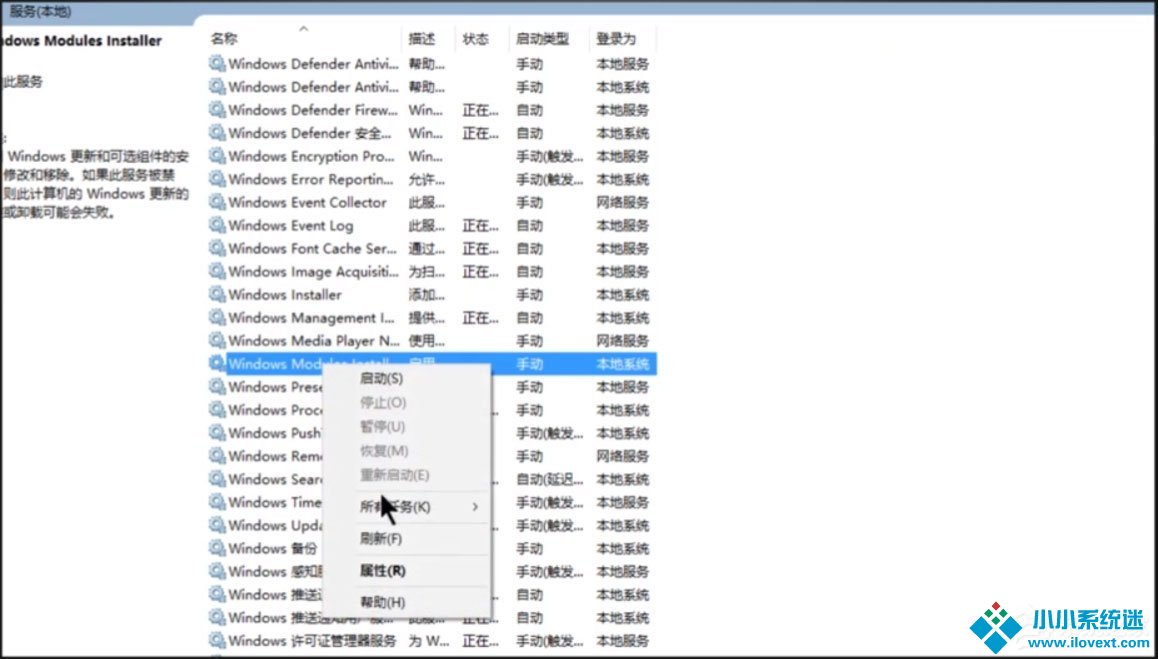Choose Stop (停止) in context menu

383,403
